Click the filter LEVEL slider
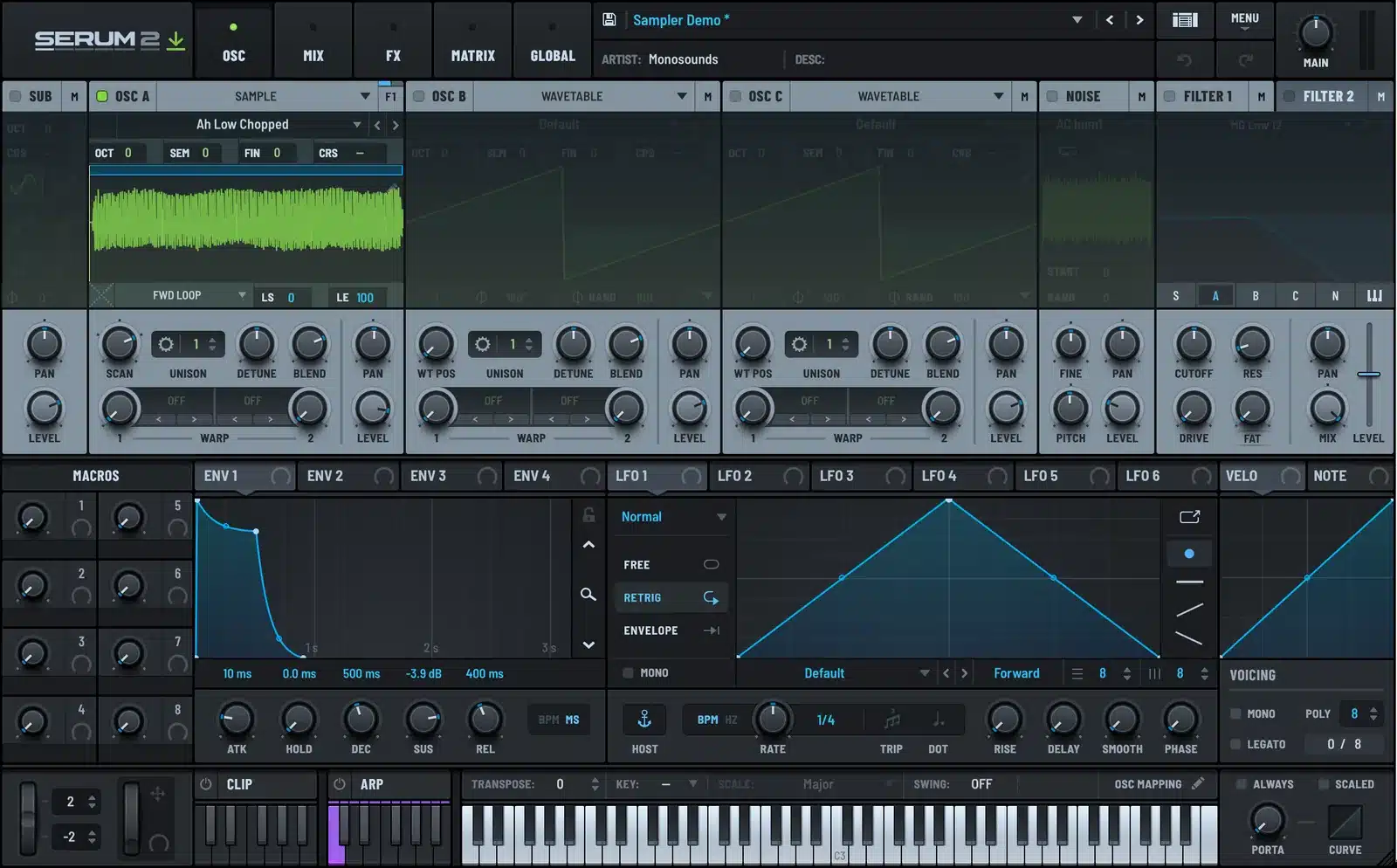The height and width of the screenshot is (868, 1397). click(x=1368, y=374)
